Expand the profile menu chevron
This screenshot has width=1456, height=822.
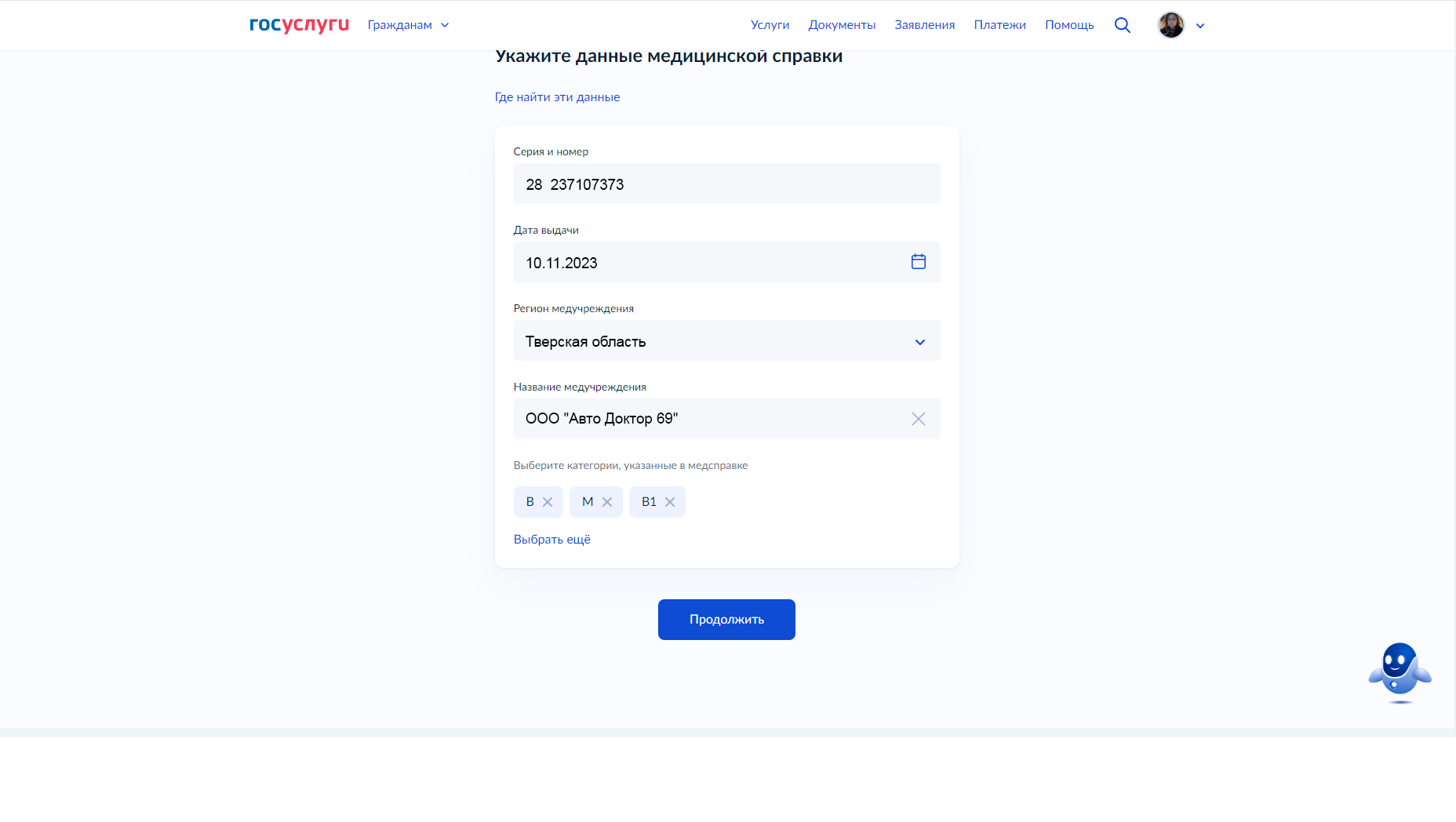[x=1199, y=26]
